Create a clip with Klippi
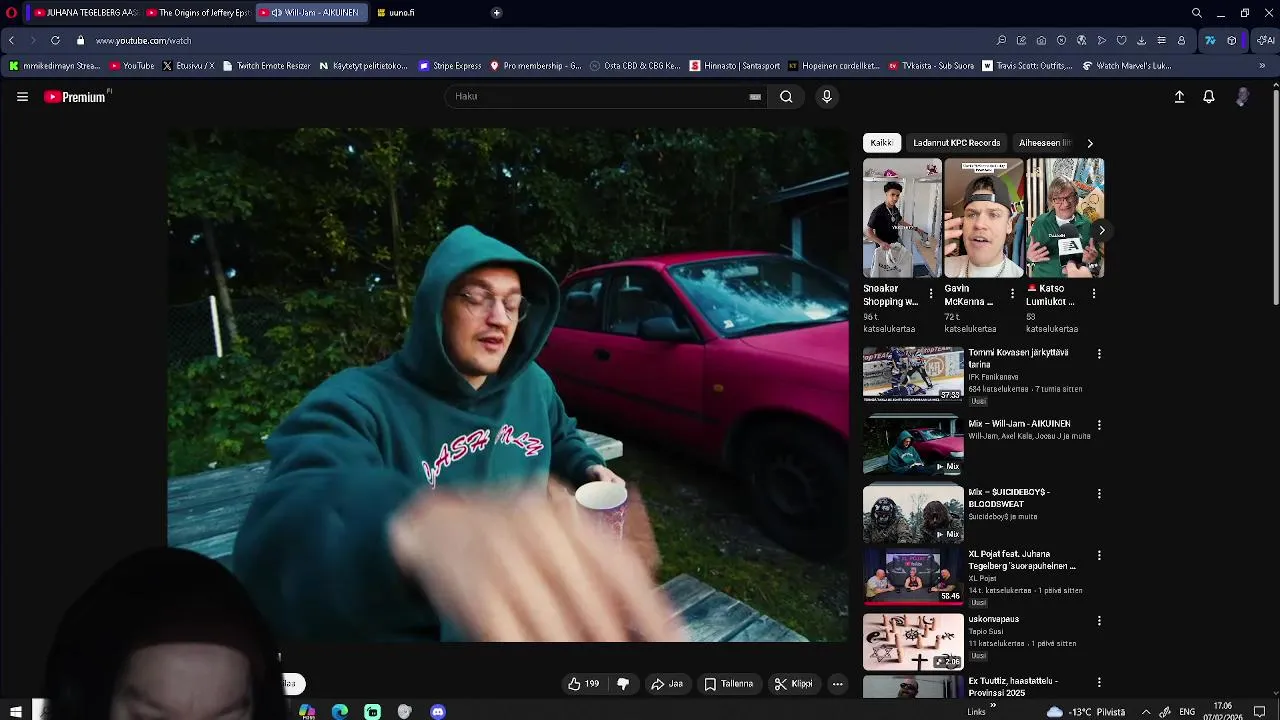The image size is (1280, 720). (x=794, y=684)
